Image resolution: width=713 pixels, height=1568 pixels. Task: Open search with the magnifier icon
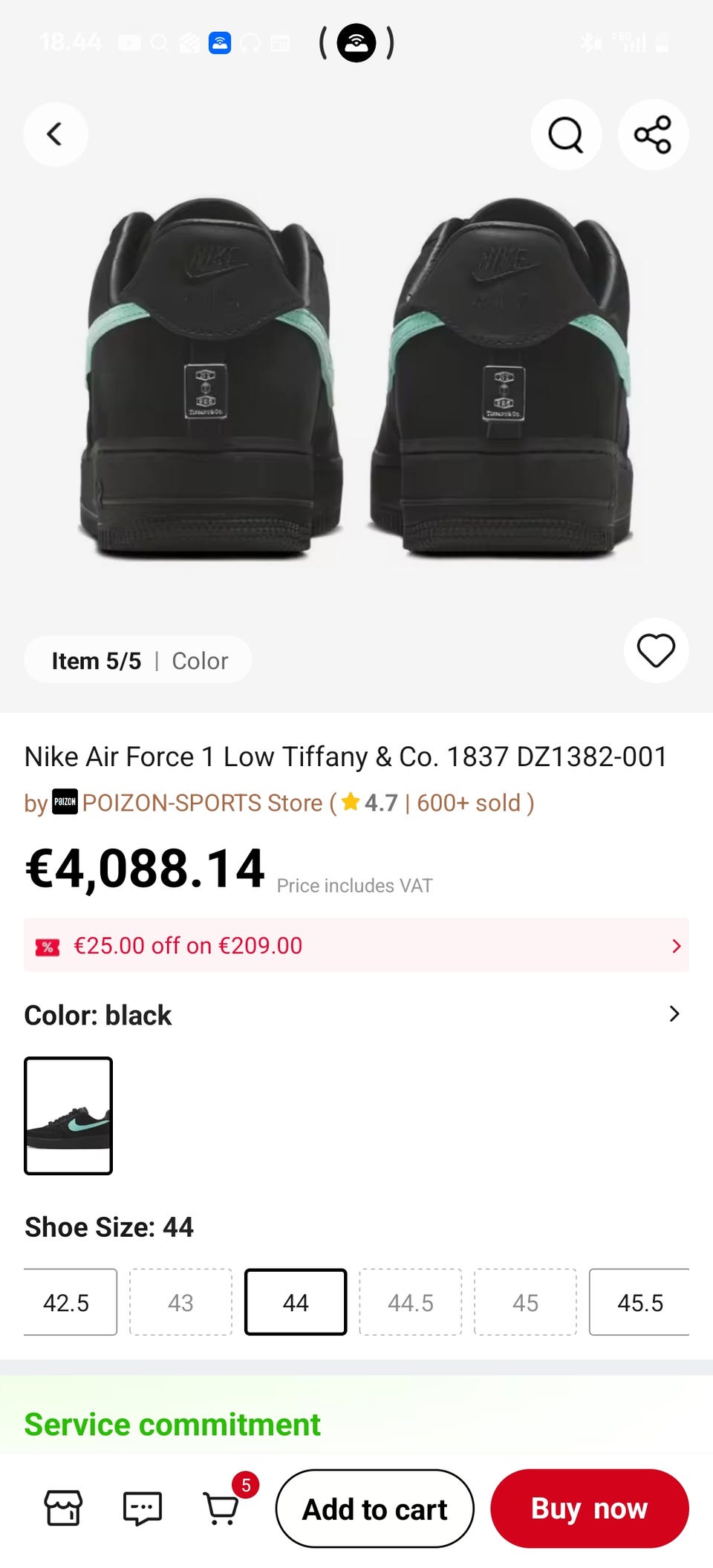click(566, 134)
